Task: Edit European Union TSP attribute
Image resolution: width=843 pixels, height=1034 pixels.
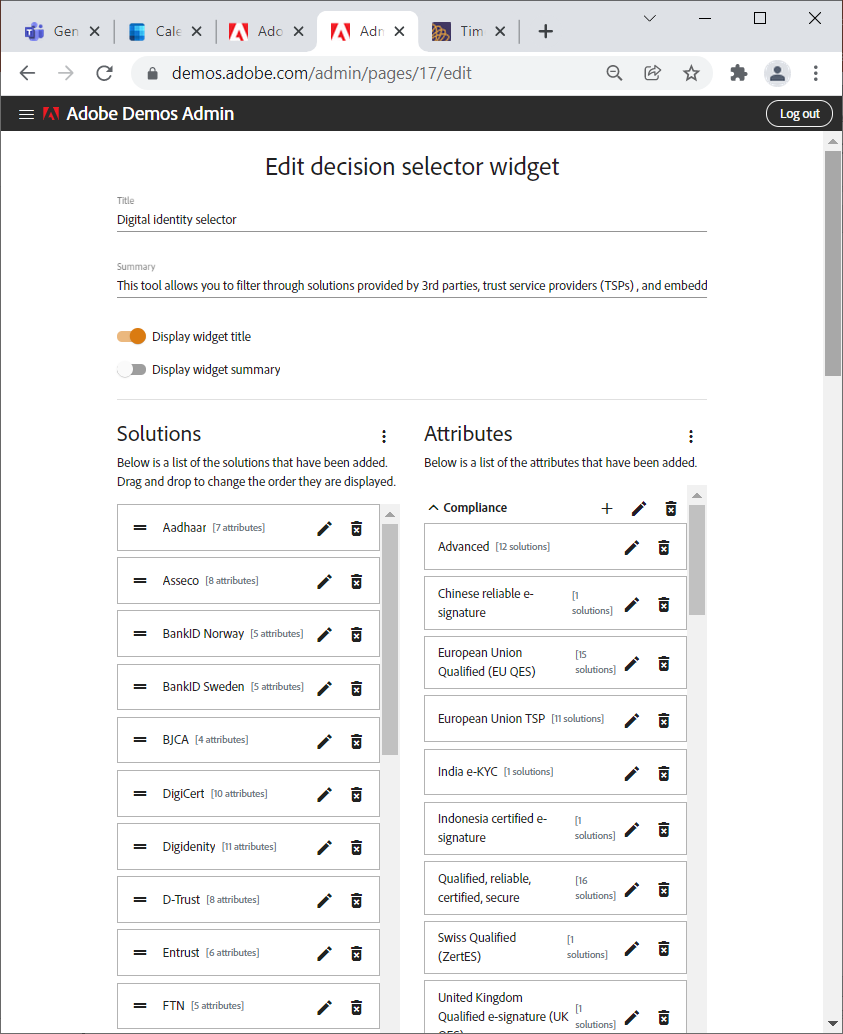Action: [x=631, y=720]
